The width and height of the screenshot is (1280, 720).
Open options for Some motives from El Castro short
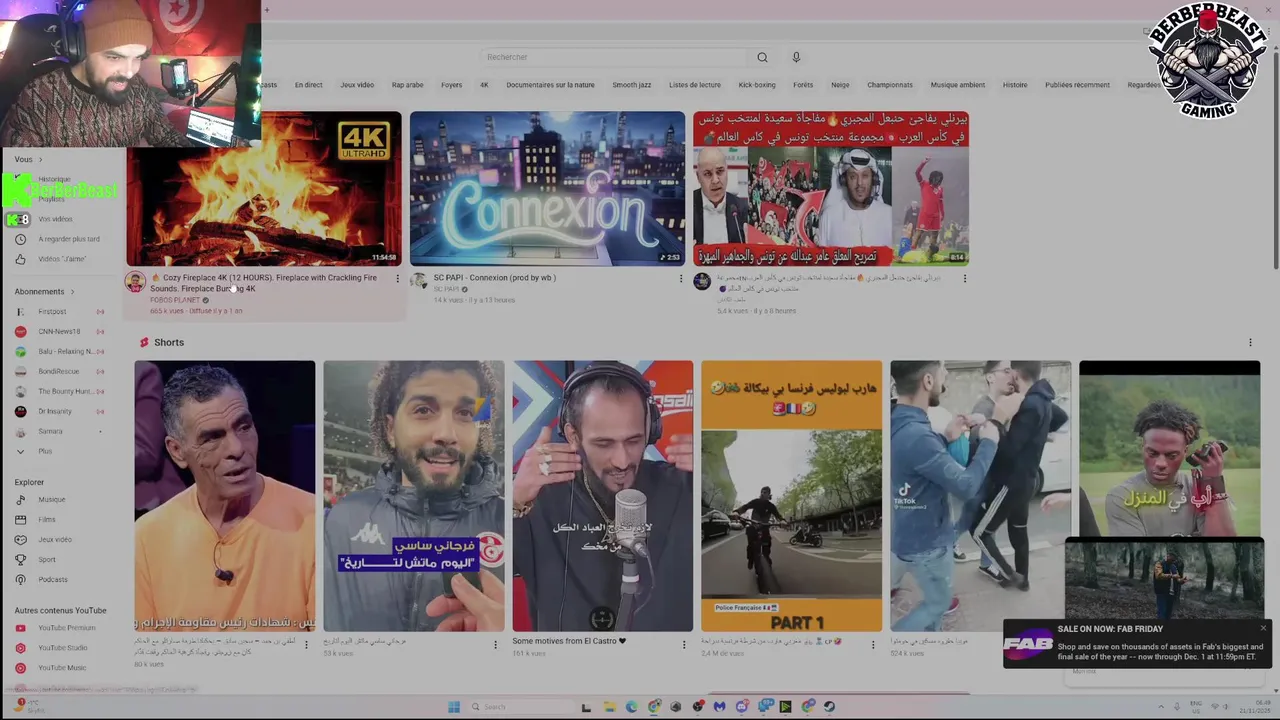pyautogui.click(x=684, y=645)
